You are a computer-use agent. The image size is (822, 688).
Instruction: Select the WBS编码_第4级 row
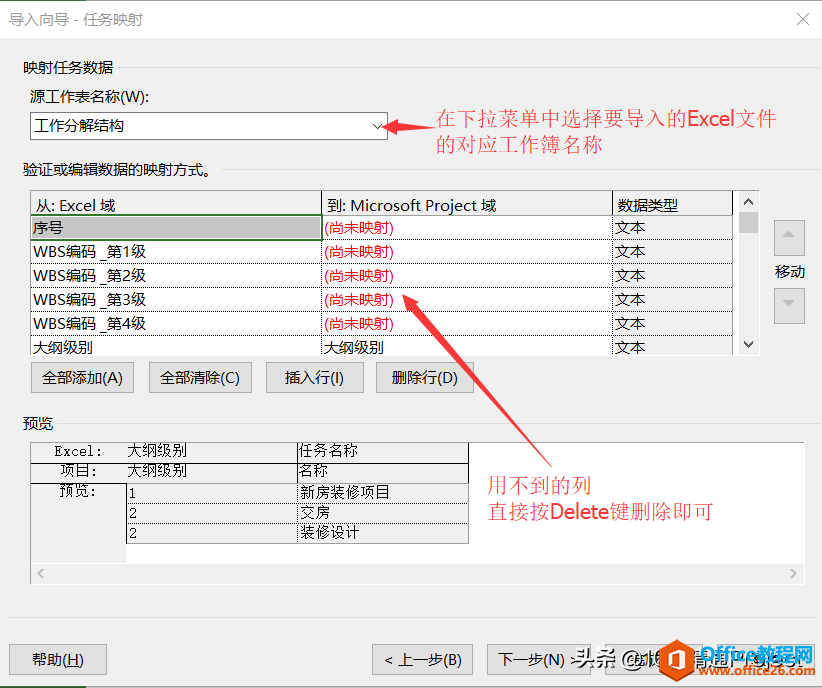coord(175,324)
